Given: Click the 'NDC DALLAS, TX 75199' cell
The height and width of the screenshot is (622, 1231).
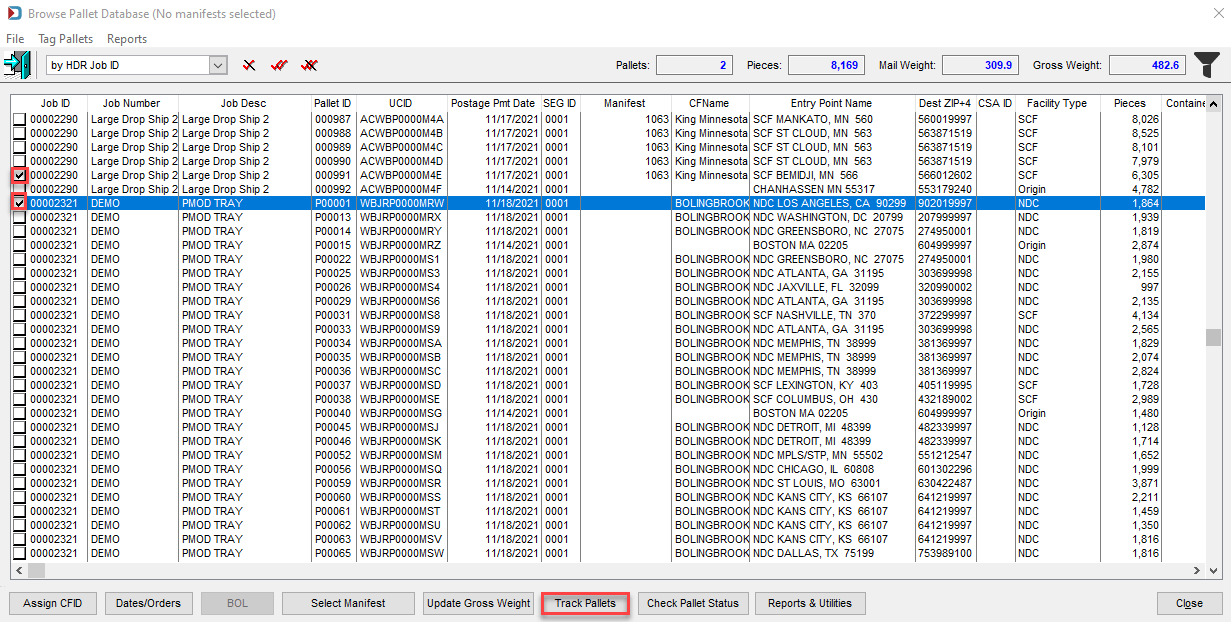Looking at the screenshot, I should click(832, 553).
